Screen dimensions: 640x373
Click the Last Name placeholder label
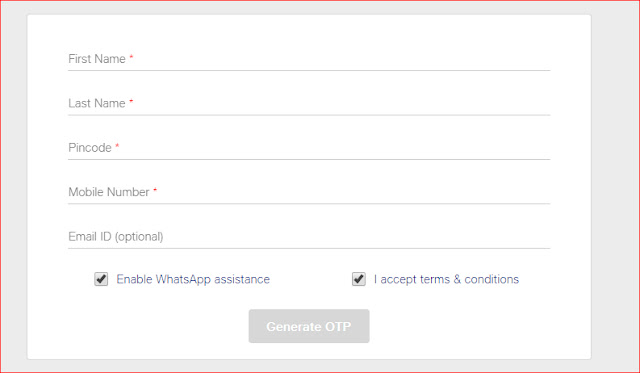pos(97,103)
